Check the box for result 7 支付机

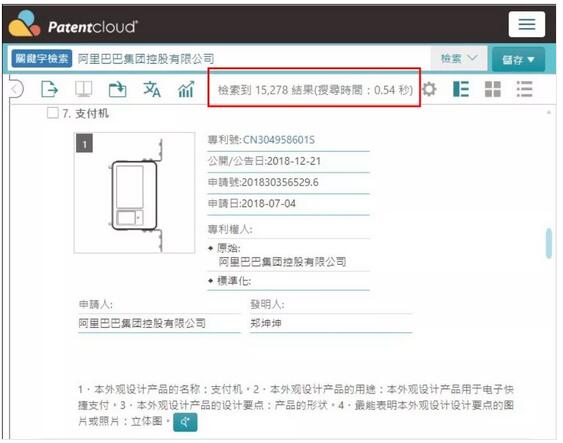pos(52,113)
